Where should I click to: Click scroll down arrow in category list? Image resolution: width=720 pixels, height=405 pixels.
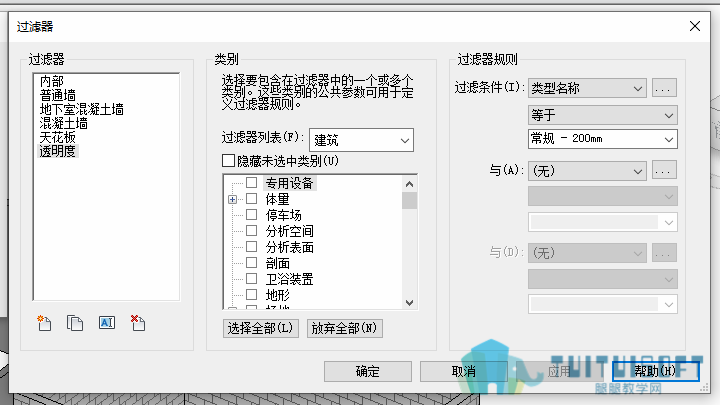point(409,303)
